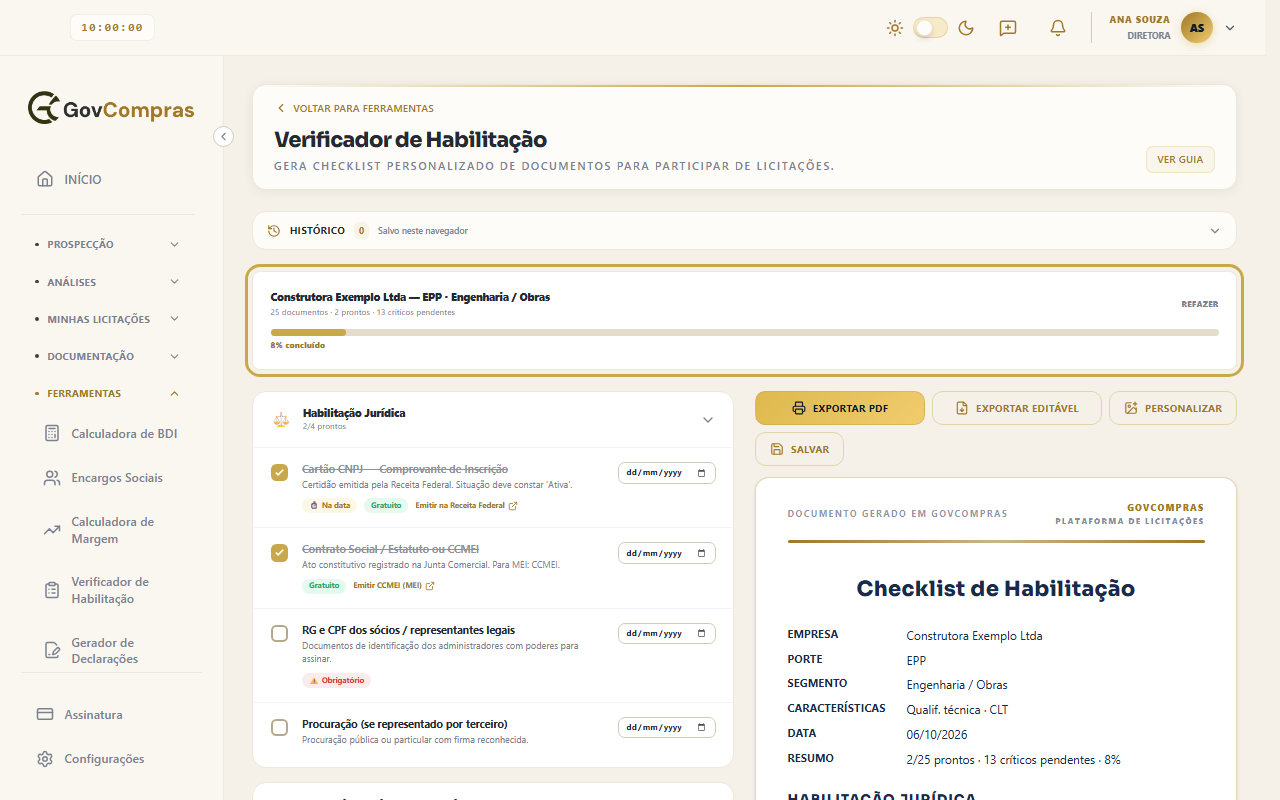Click the Habilitação Jurídica scales icon
Viewport: 1280px width, 800px height.
pyautogui.click(x=281, y=420)
